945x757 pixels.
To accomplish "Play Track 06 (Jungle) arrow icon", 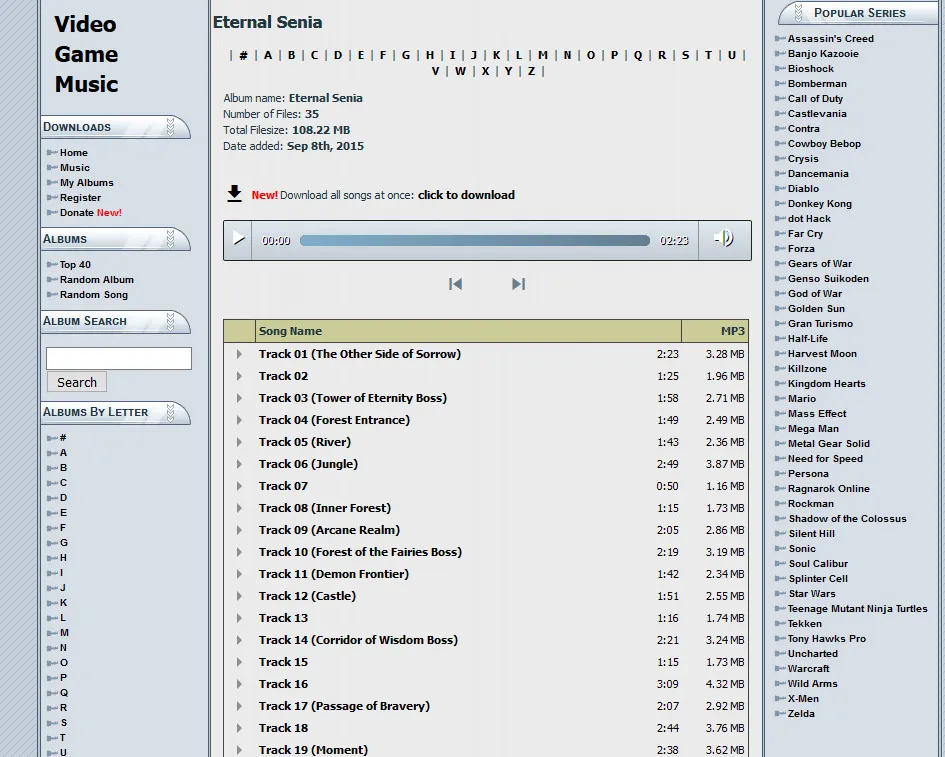I will coord(239,464).
